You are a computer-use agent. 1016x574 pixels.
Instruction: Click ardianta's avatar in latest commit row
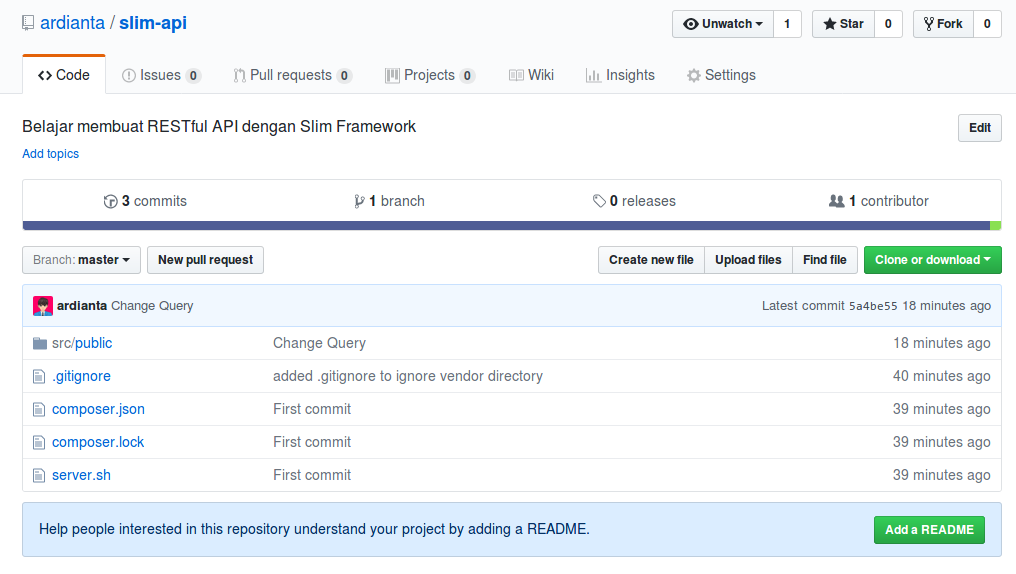[x=43, y=306]
